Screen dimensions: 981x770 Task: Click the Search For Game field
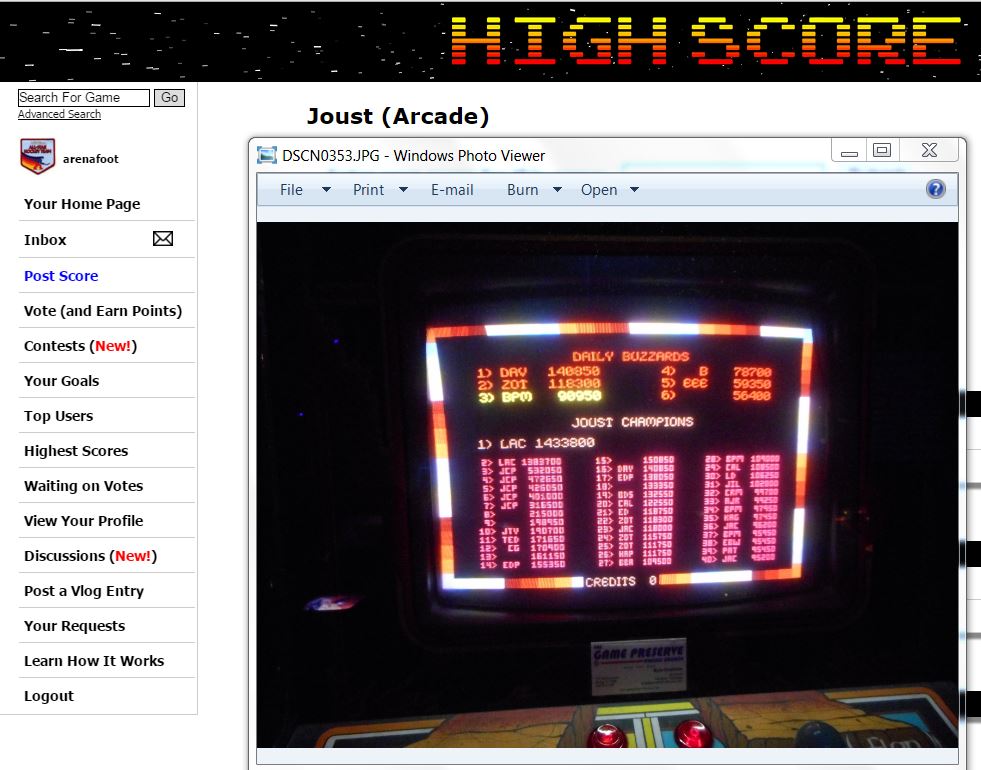pyautogui.click(x=84, y=98)
